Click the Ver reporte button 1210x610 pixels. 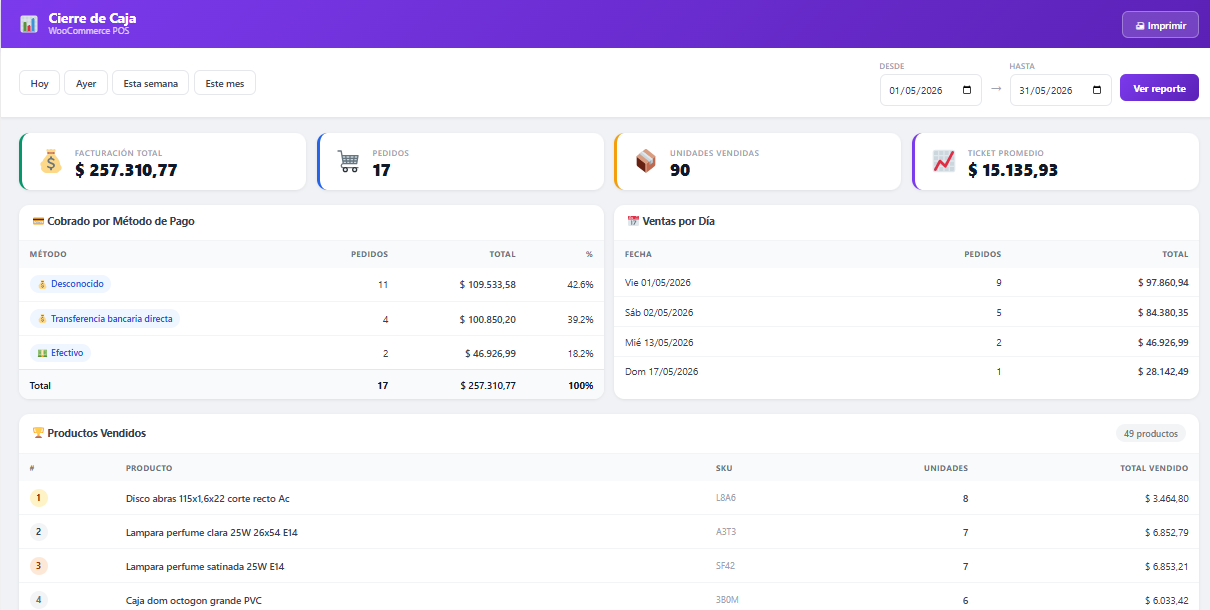(x=1159, y=88)
